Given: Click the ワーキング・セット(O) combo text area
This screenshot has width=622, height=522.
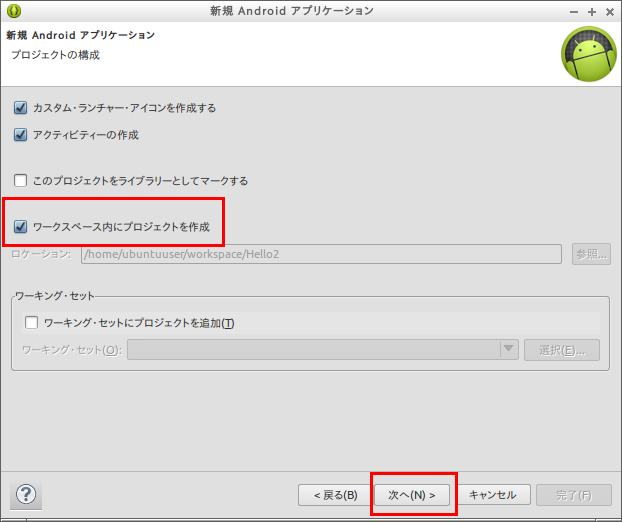Looking at the screenshot, I should [x=313, y=349].
